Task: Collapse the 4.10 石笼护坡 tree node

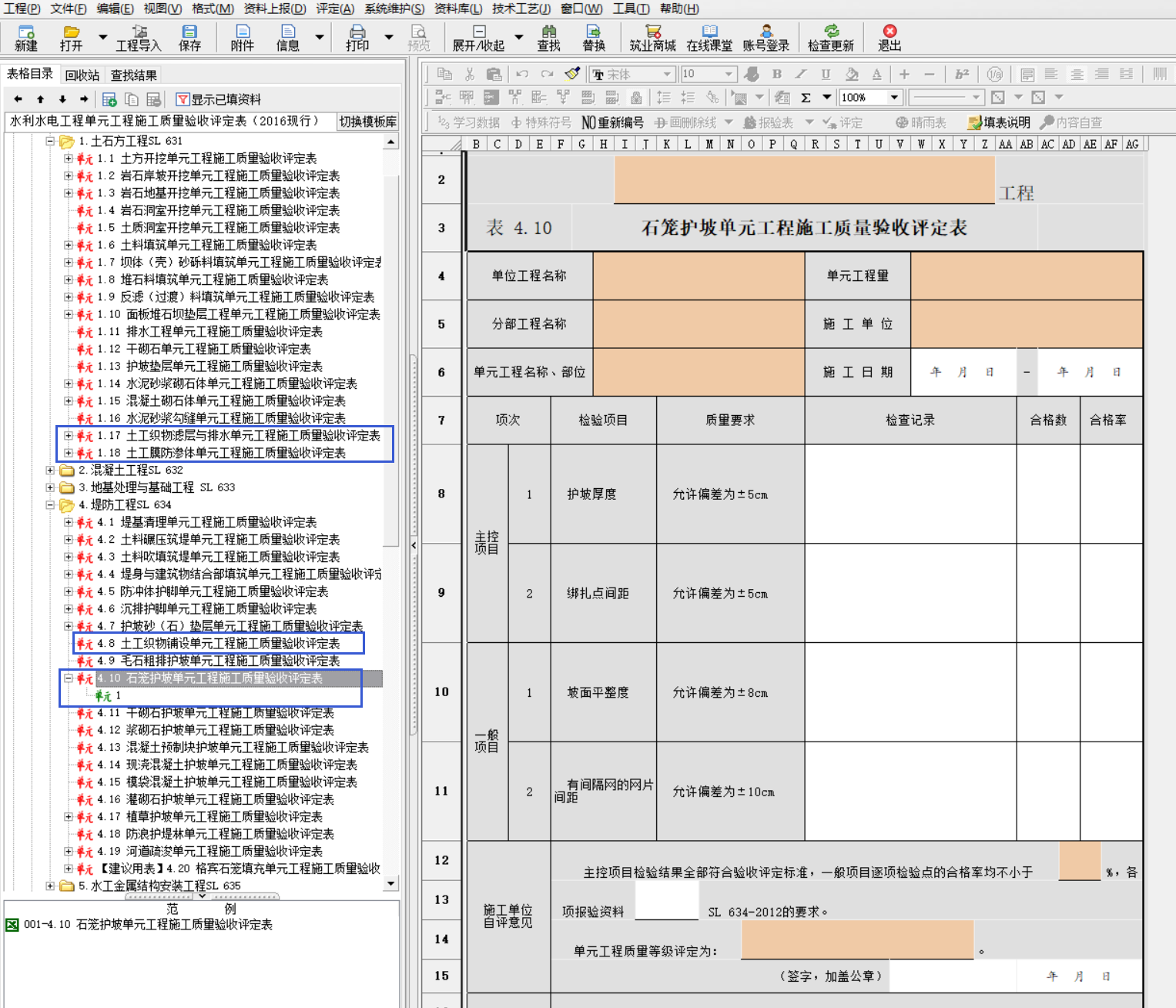Action: (69, 678)
